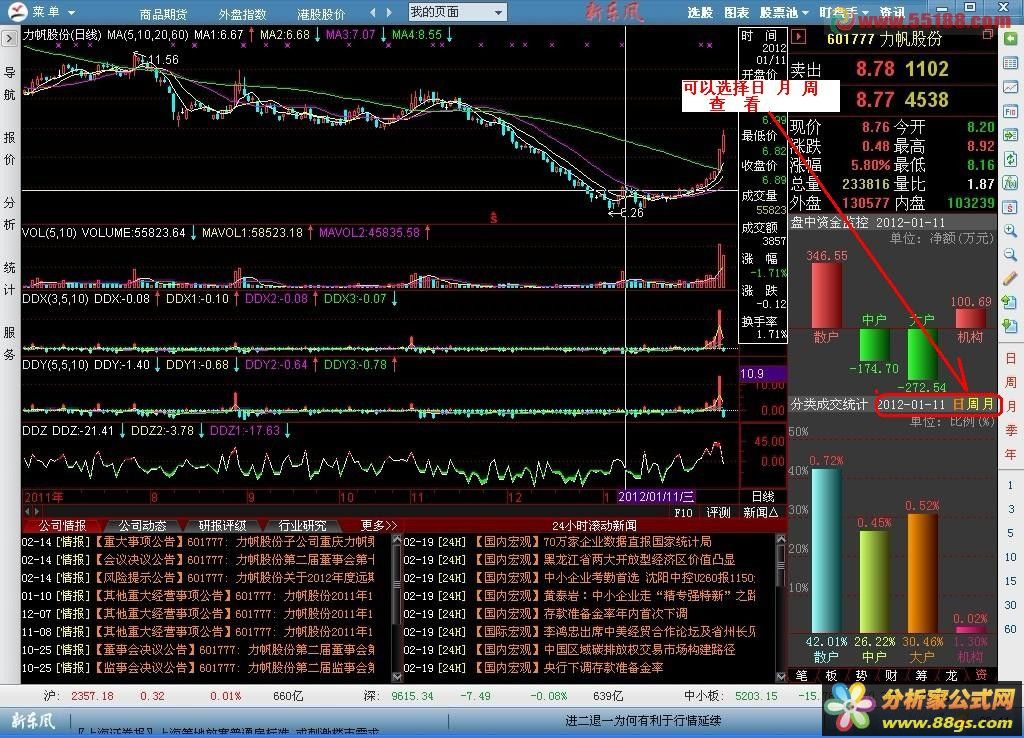
Task: Select the 日 period in right toolbar
Action: click(1011, 359)
